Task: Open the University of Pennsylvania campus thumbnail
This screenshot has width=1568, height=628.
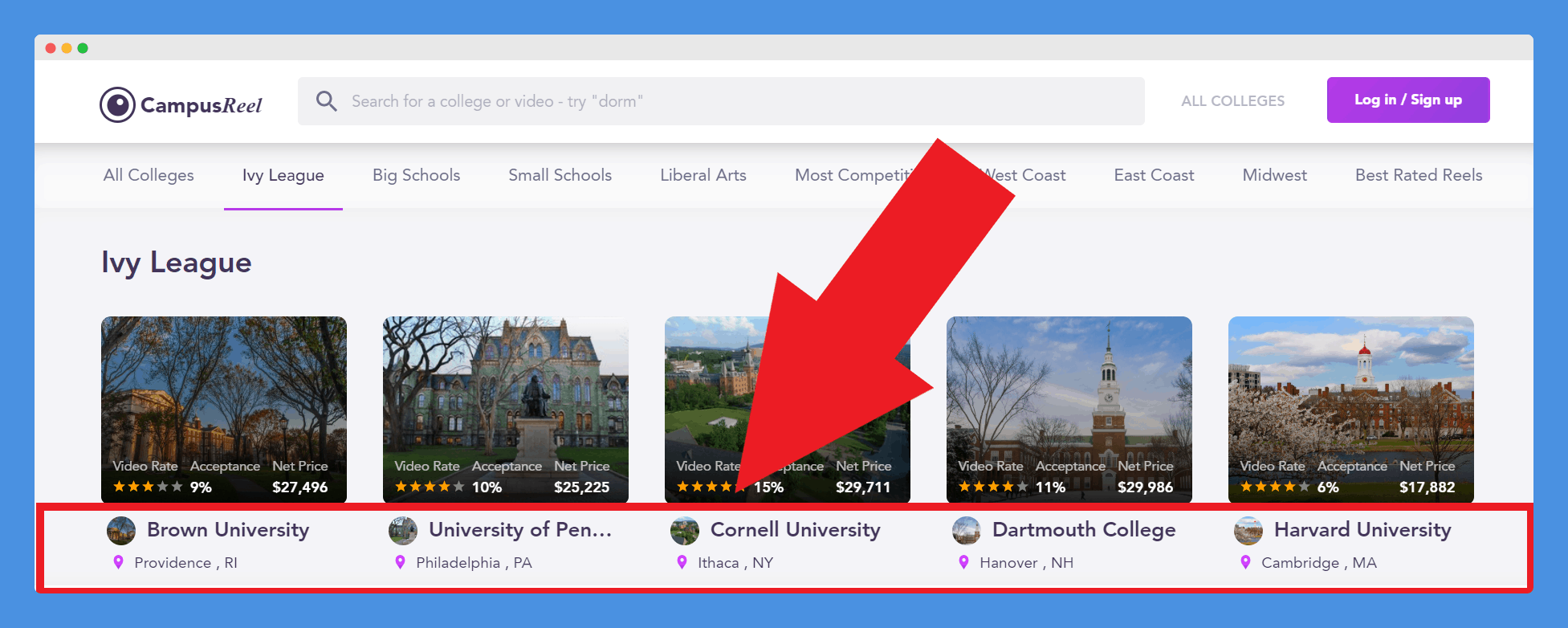Action: click(506, 410)
